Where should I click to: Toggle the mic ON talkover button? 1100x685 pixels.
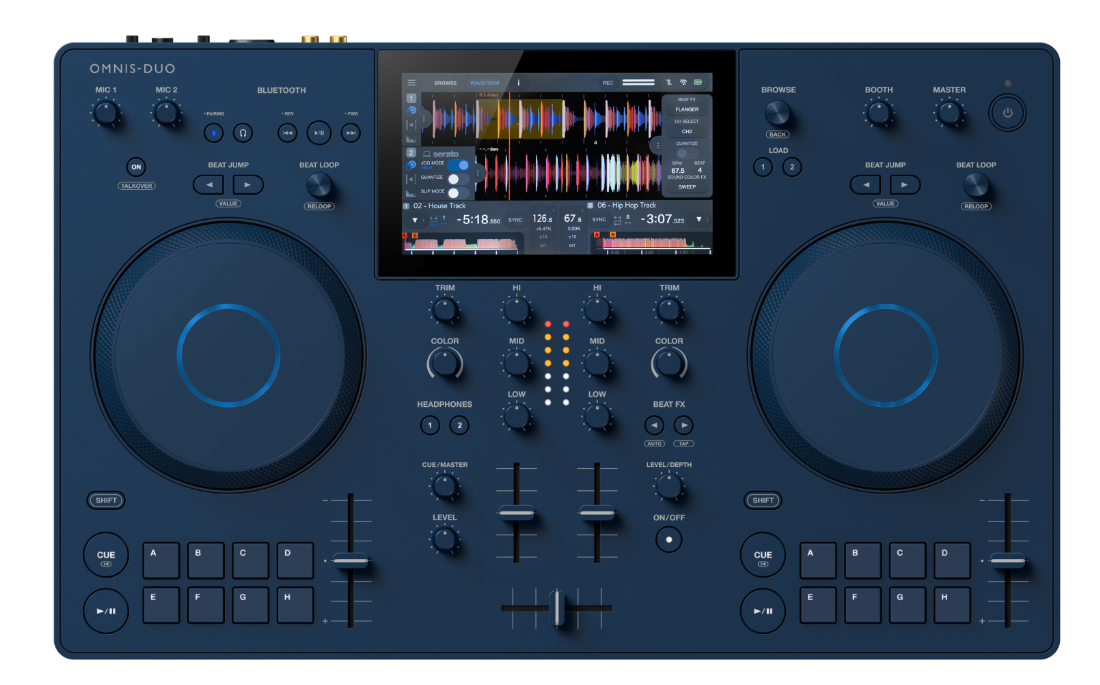click(x=136, y=167)
